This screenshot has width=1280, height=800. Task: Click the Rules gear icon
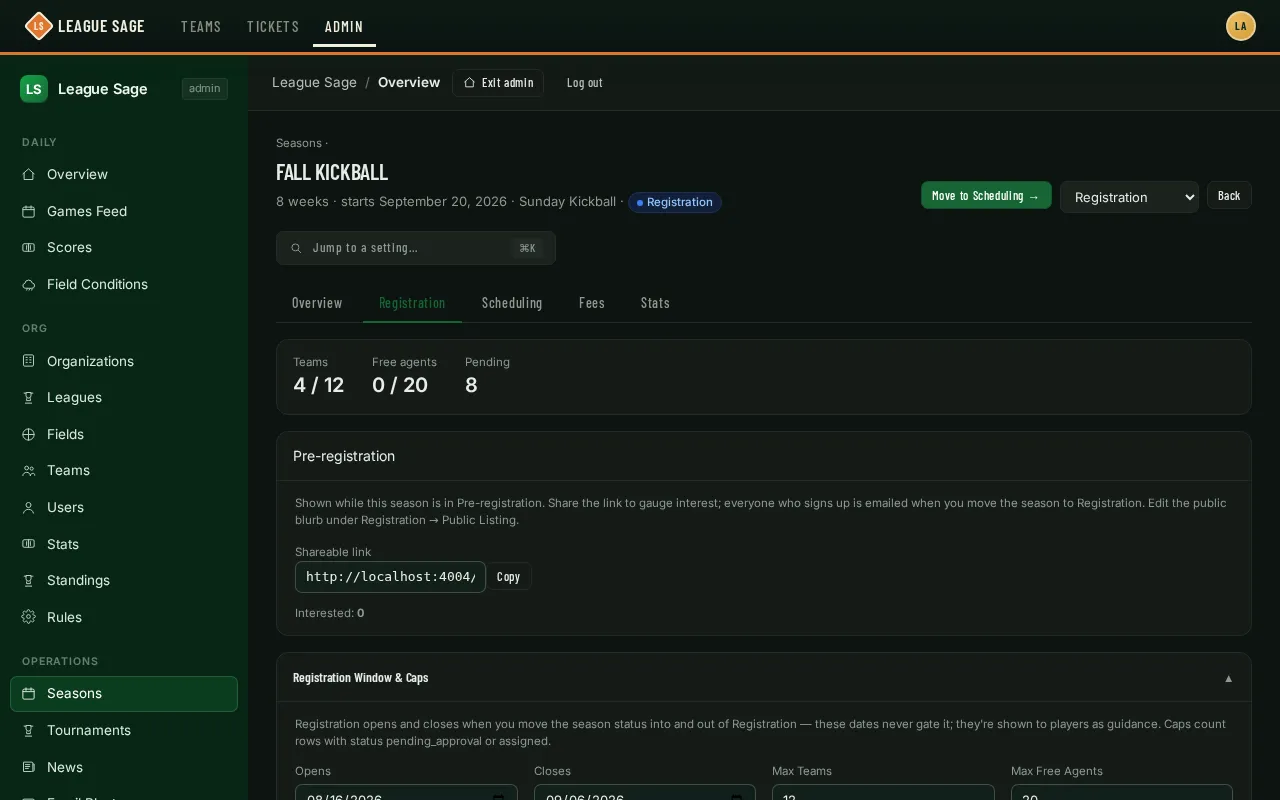[29, 617]
